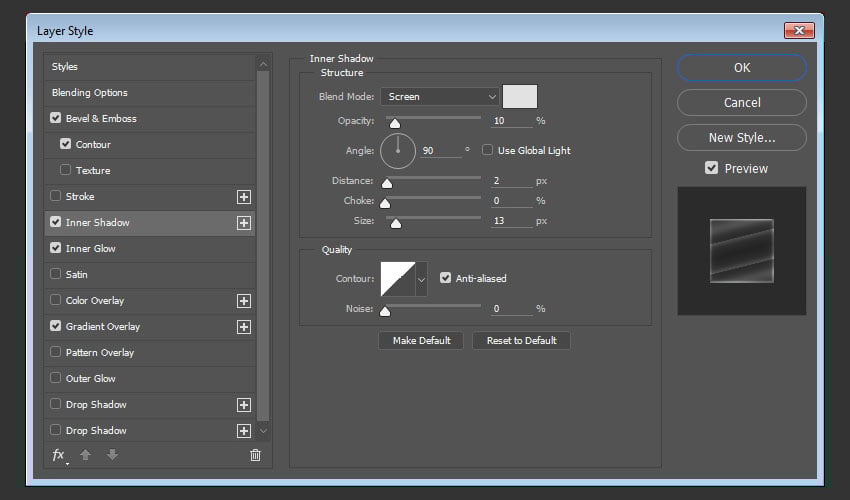
Task: Click the move effect up arrow
Action: click(87, 455)
